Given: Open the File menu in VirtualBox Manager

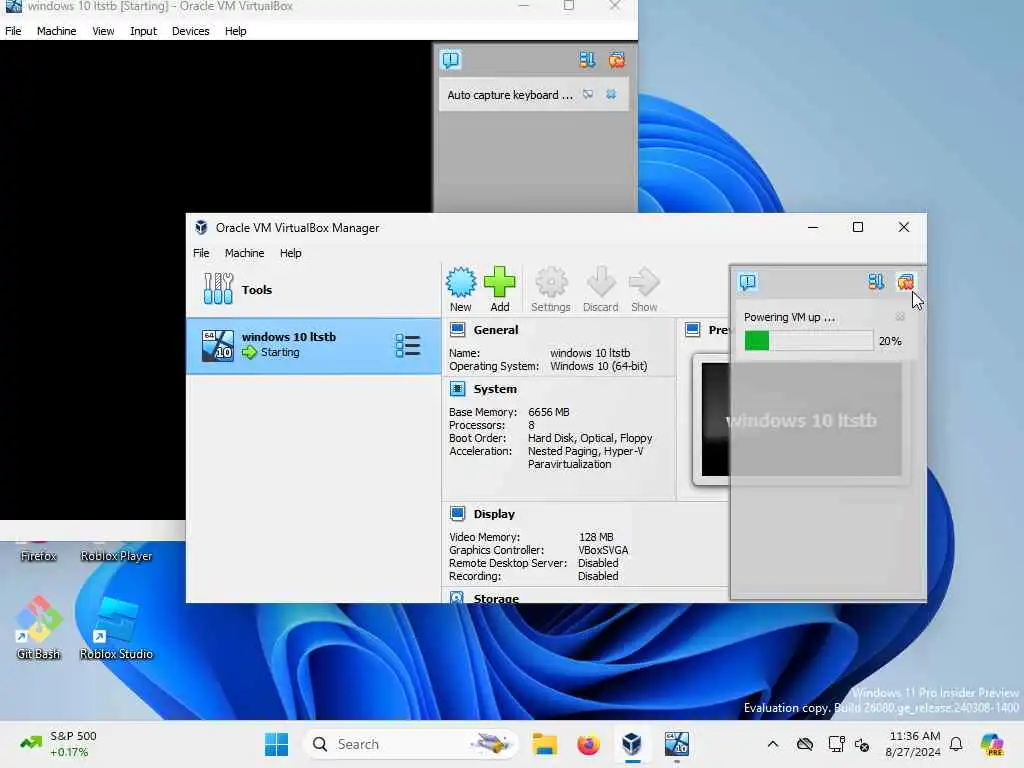Looking at the screenshot, I should pos(201,253).
